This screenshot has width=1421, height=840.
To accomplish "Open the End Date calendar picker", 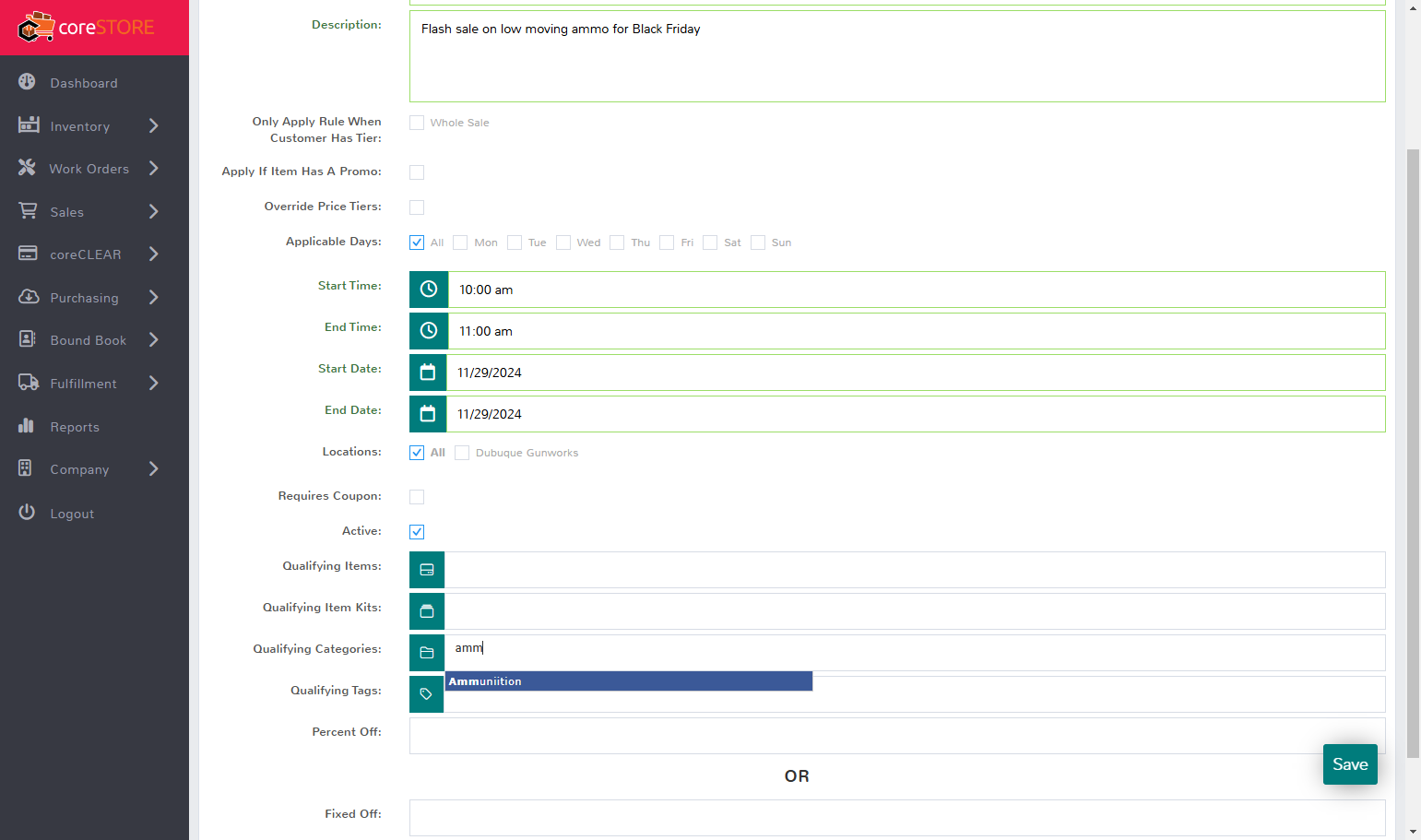I will pos(428,414).
